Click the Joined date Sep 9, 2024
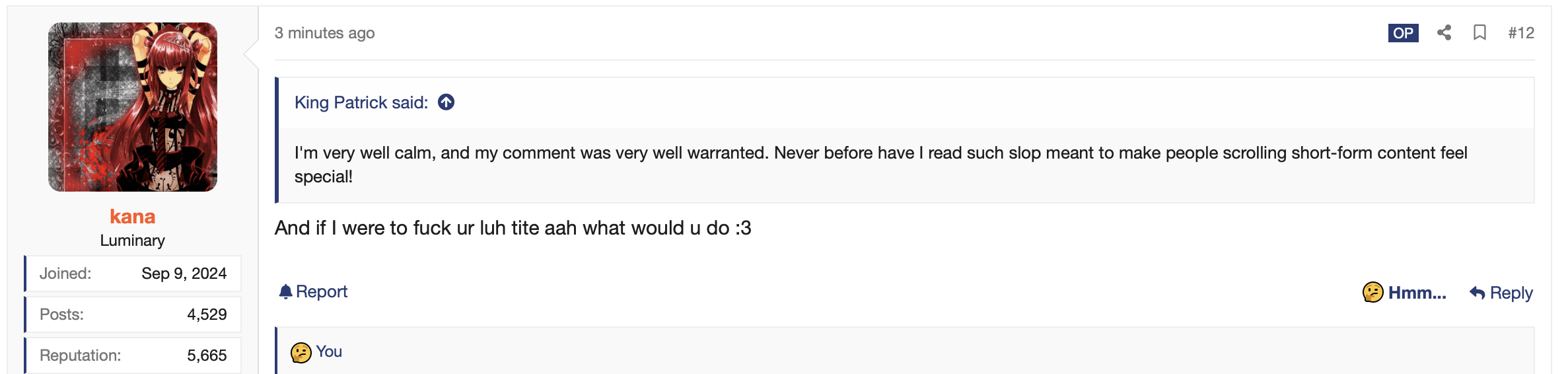This screenshot has width=1568, height=374. point(184,274)
